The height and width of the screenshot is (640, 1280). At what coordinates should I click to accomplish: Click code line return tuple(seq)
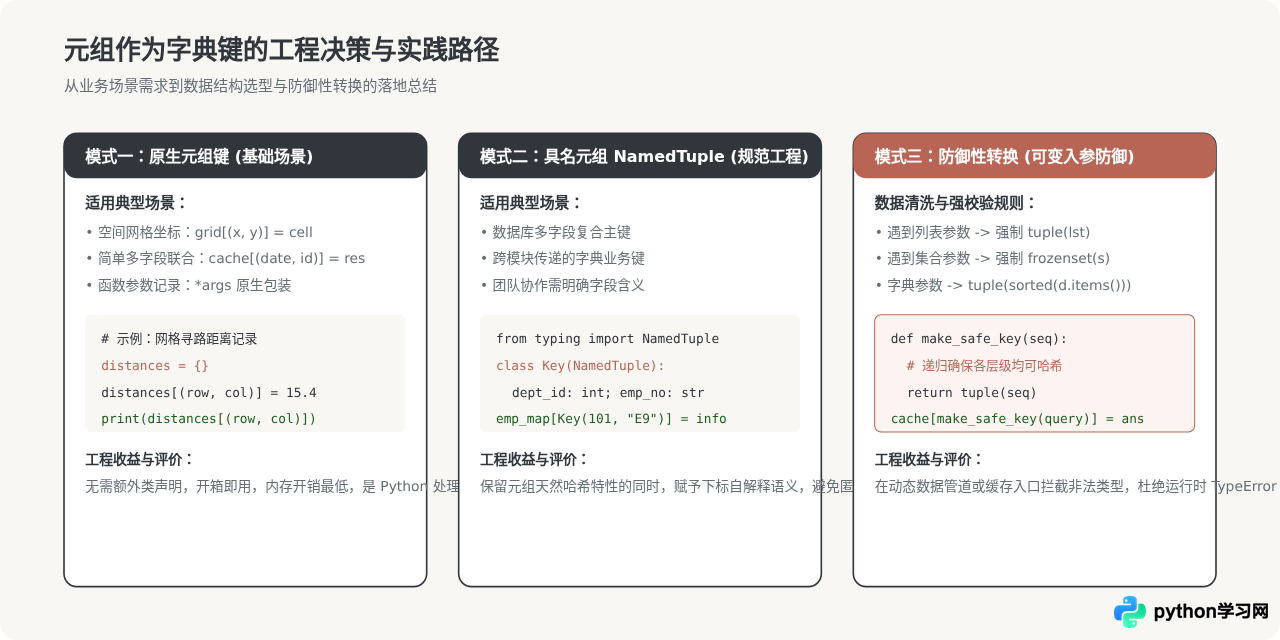point(972,392)
